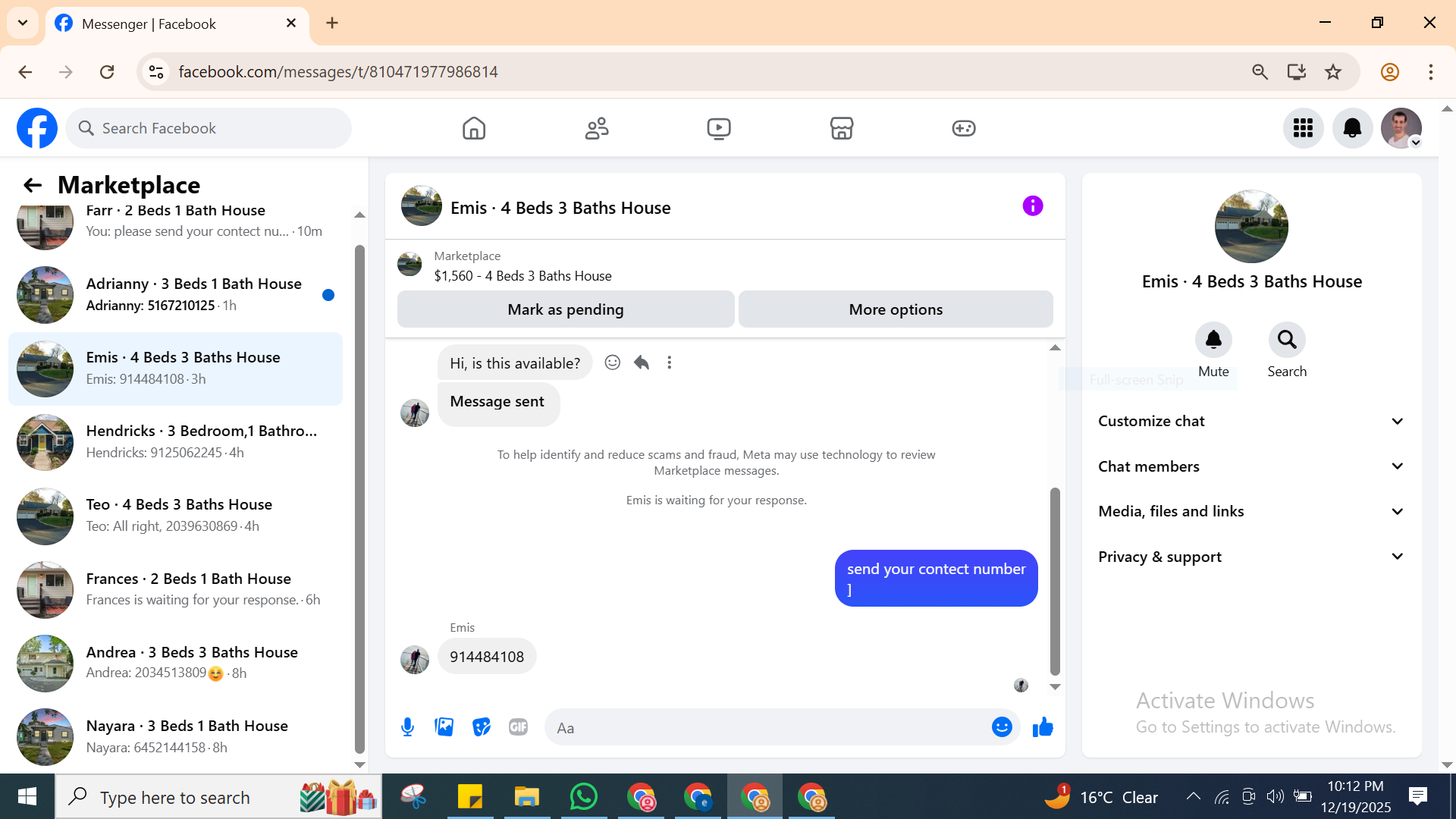The width and height of the screenshot is (1456, 819).
Task: Send a thumbs-up like
Action: pyautogui.click(x=1043, y=727)
